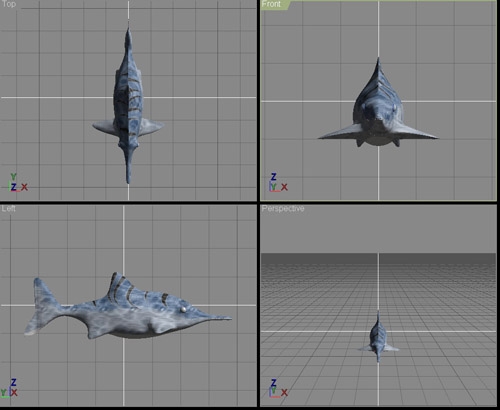Click the empty horizon background in Perspective viewport
This screenshot has height=410, width=500.
378,230
